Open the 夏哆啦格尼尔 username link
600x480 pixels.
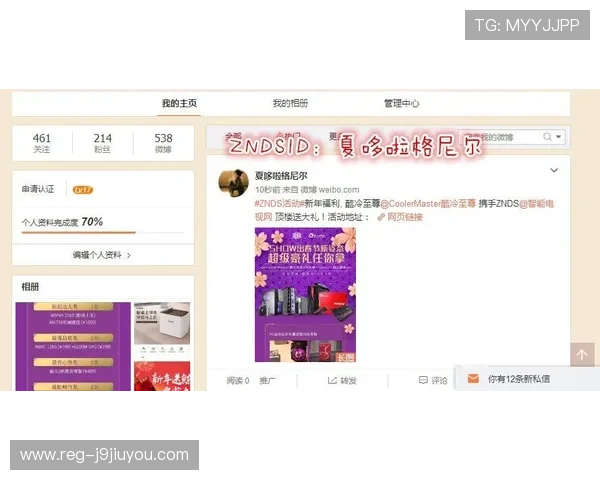(281, 176)
